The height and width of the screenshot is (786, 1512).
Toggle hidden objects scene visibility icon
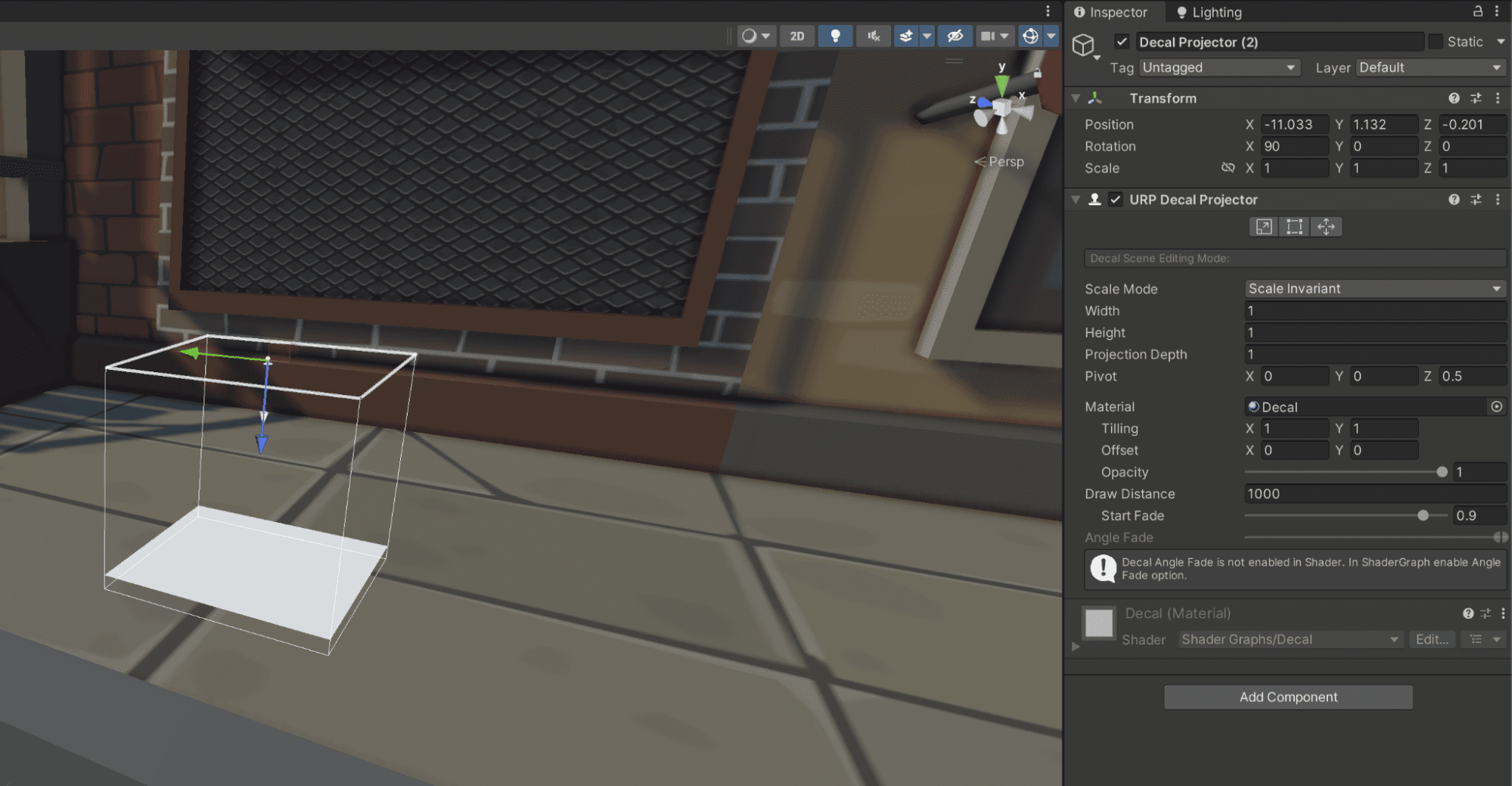point(955,36)
